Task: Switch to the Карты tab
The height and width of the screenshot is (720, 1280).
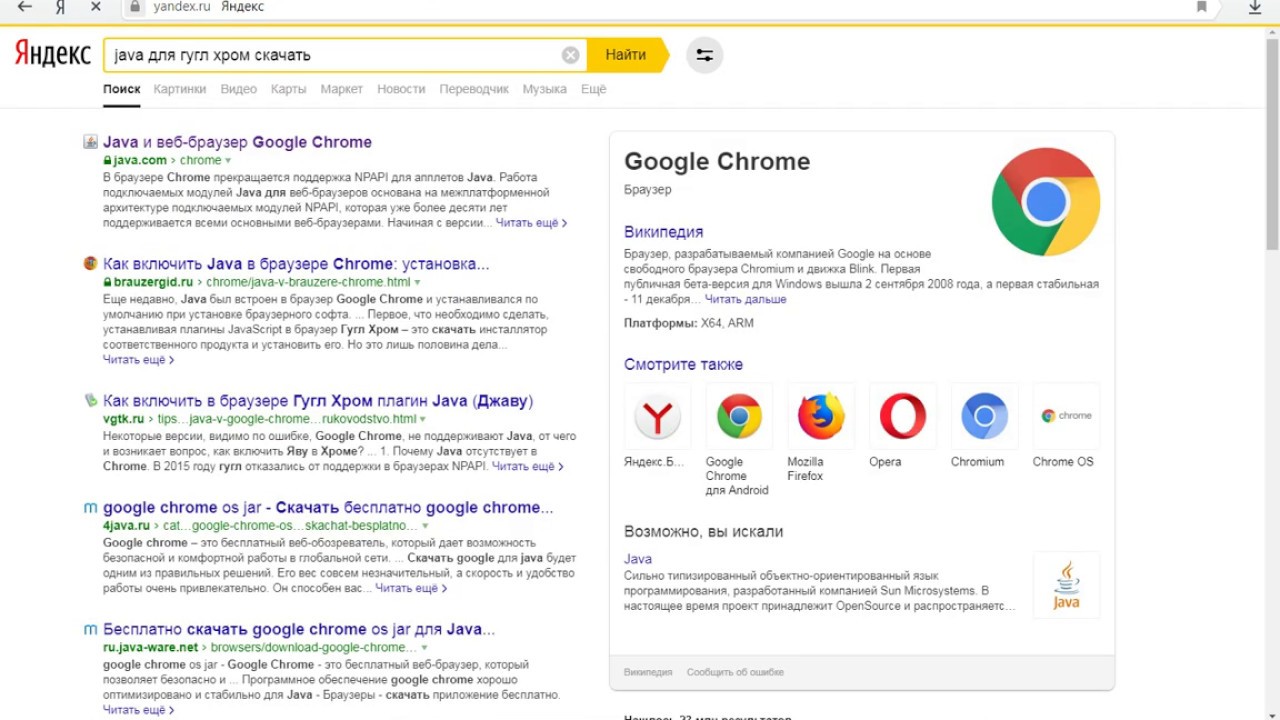Action: tap(289, 89)
